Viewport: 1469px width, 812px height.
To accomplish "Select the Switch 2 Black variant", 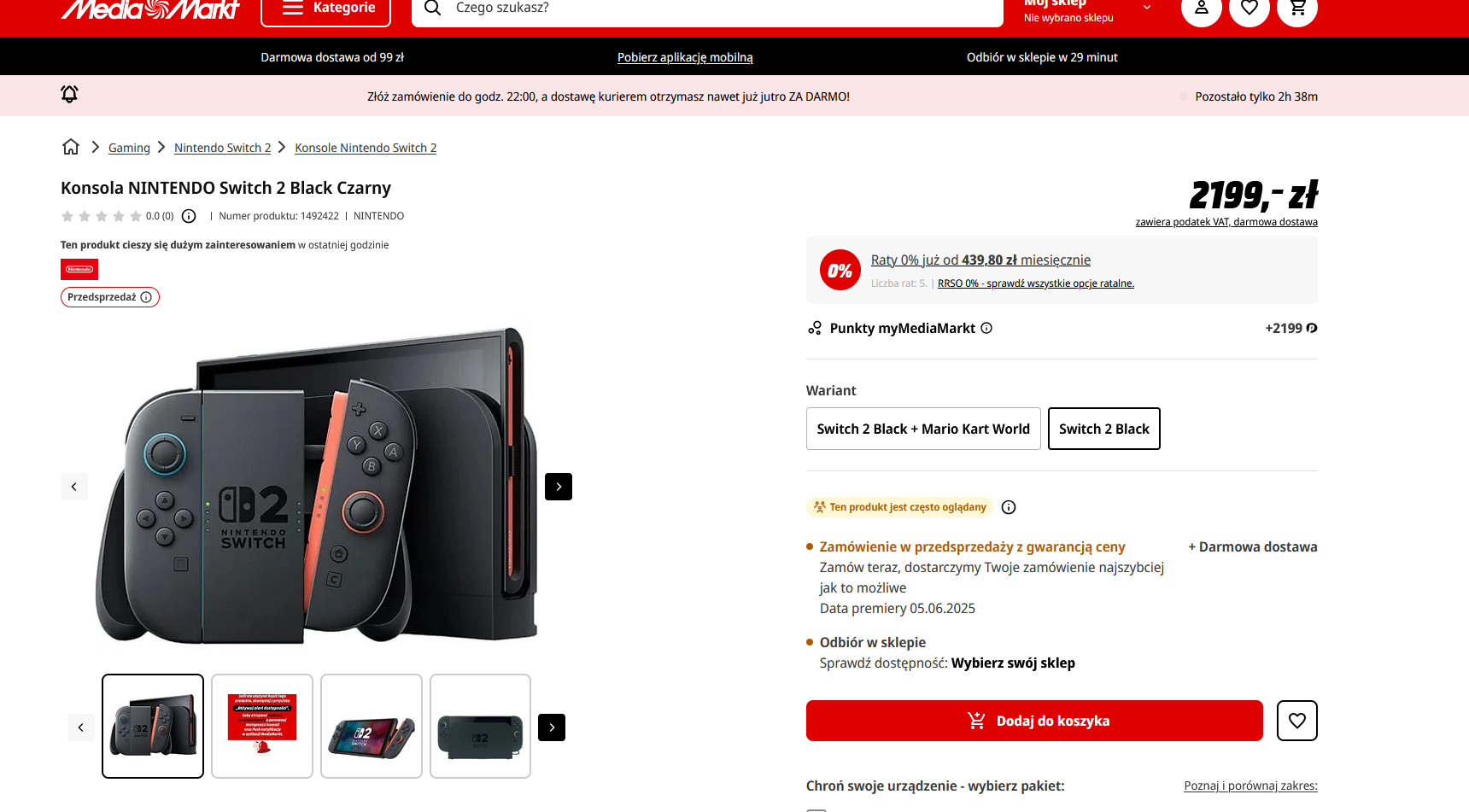I will click(1103, 429).
